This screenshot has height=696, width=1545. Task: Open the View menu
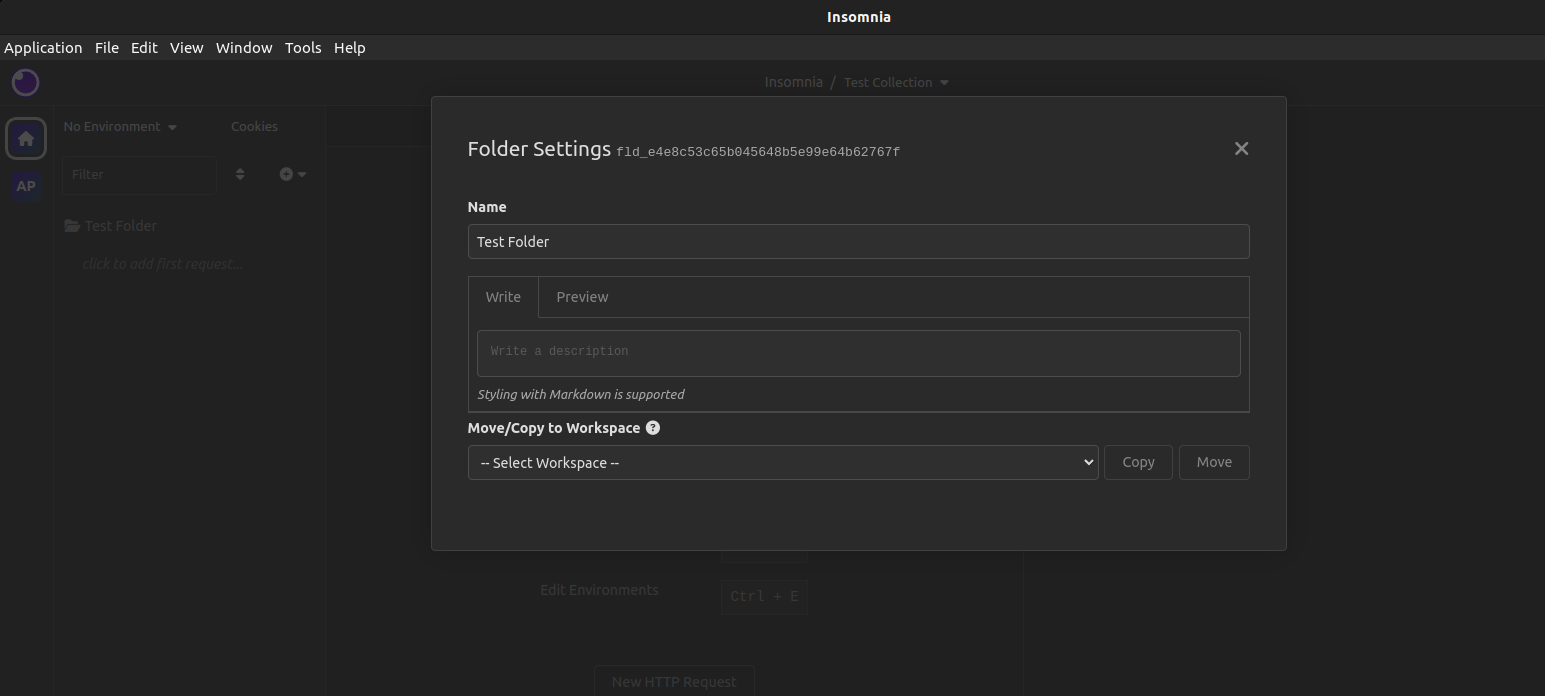187,48
